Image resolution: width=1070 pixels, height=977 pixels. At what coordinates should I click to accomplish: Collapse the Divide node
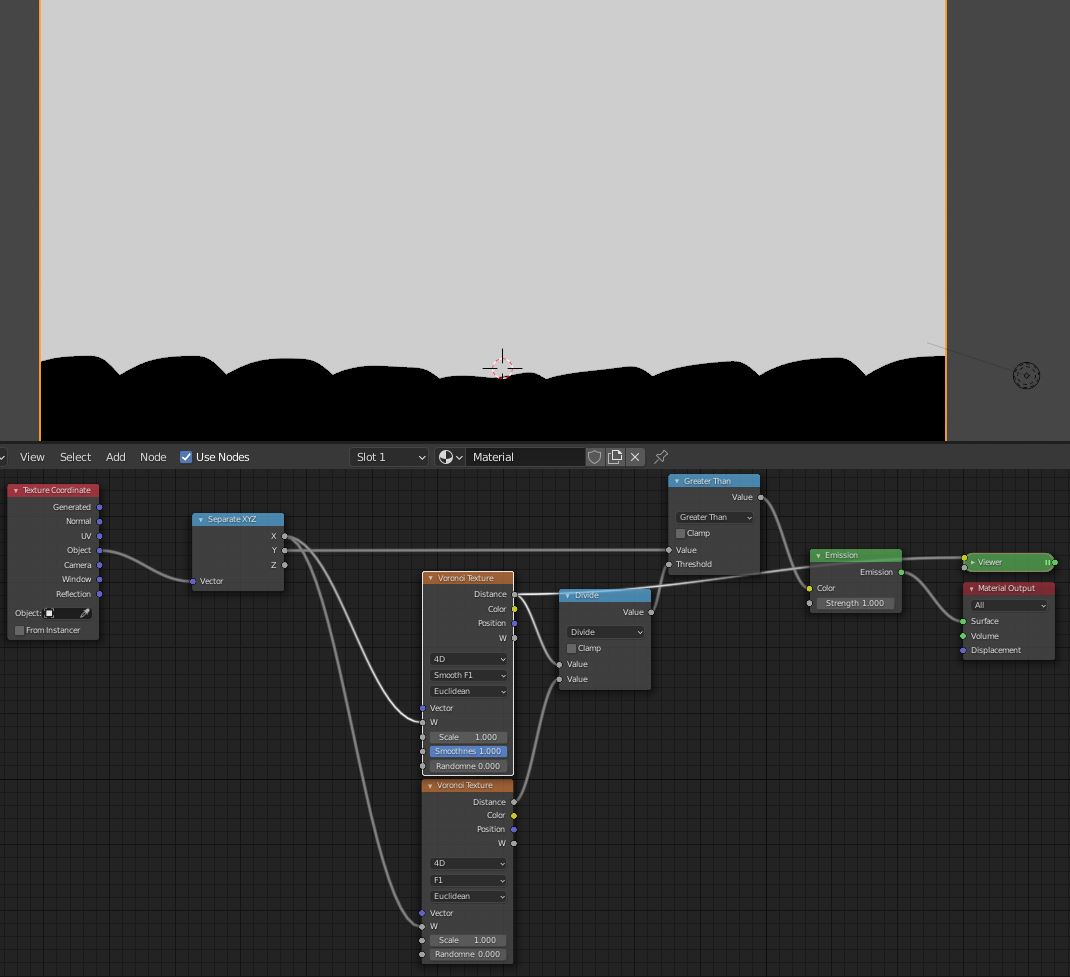click(x=567, y=596)
